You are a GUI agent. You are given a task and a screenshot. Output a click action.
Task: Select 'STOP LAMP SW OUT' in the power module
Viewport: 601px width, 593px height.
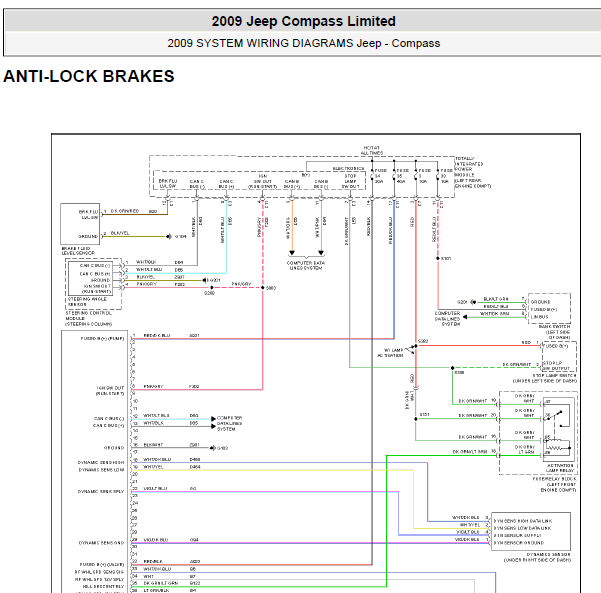(x=350, y=181)
